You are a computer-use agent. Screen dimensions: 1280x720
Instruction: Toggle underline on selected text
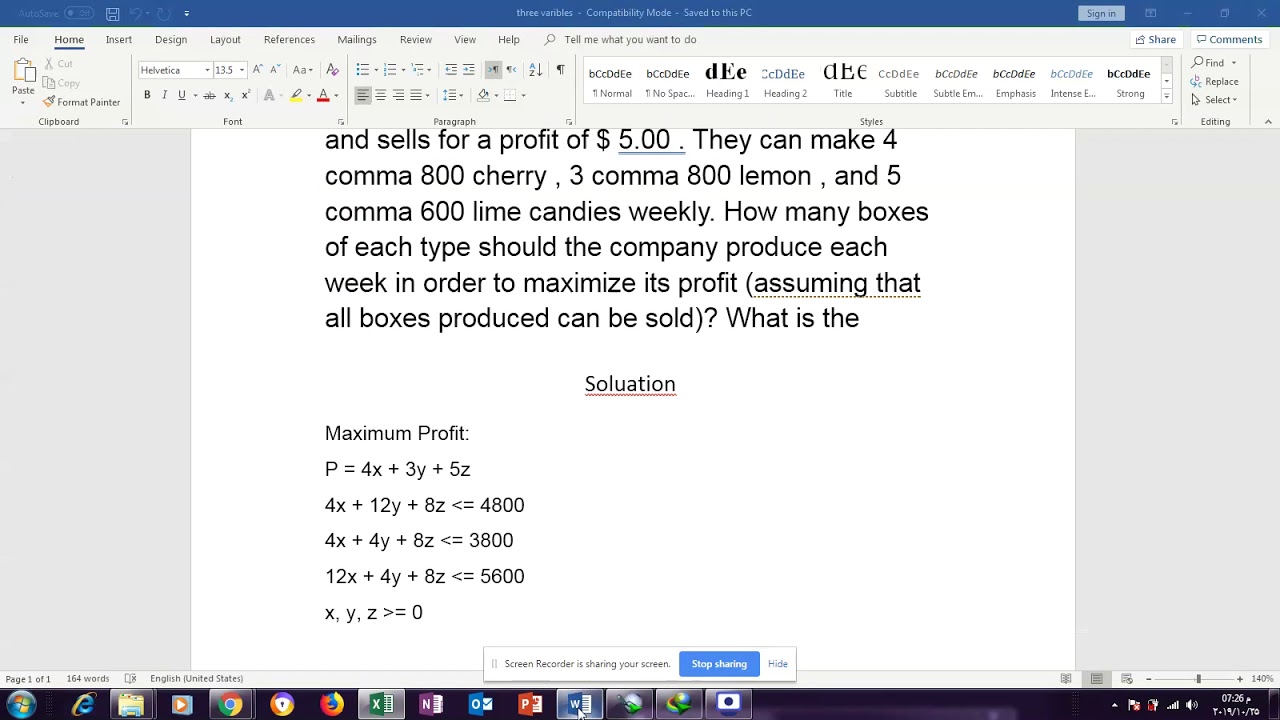pos(181,95)
